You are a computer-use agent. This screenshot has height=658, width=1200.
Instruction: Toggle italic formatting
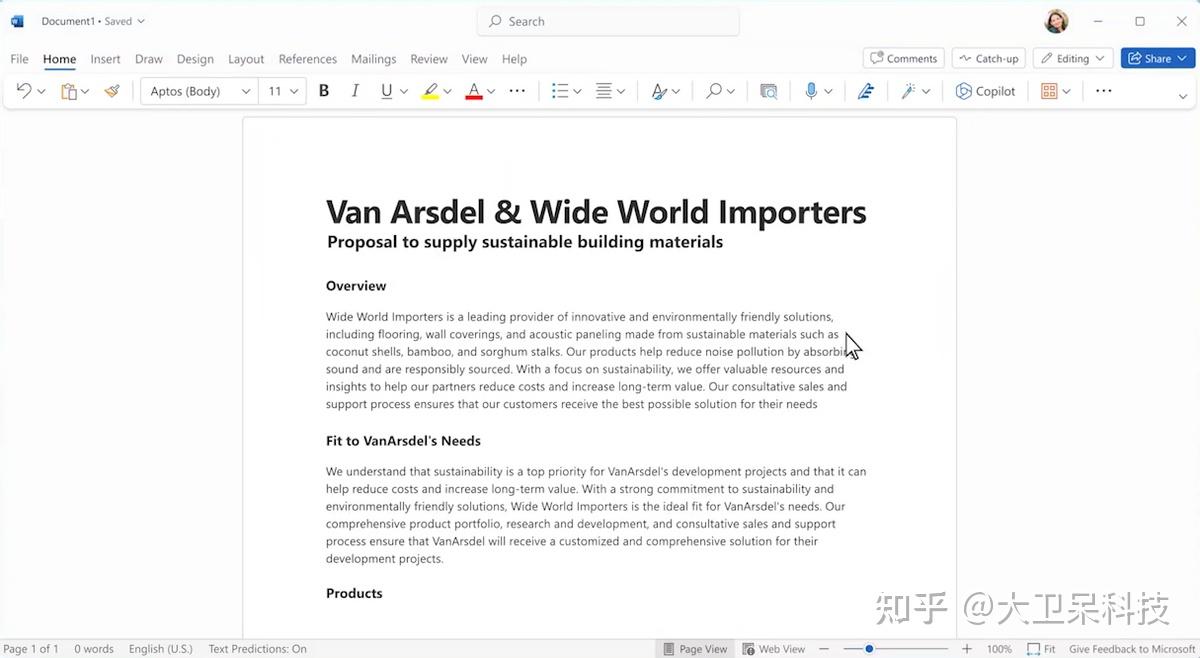[x=355, y=91]
